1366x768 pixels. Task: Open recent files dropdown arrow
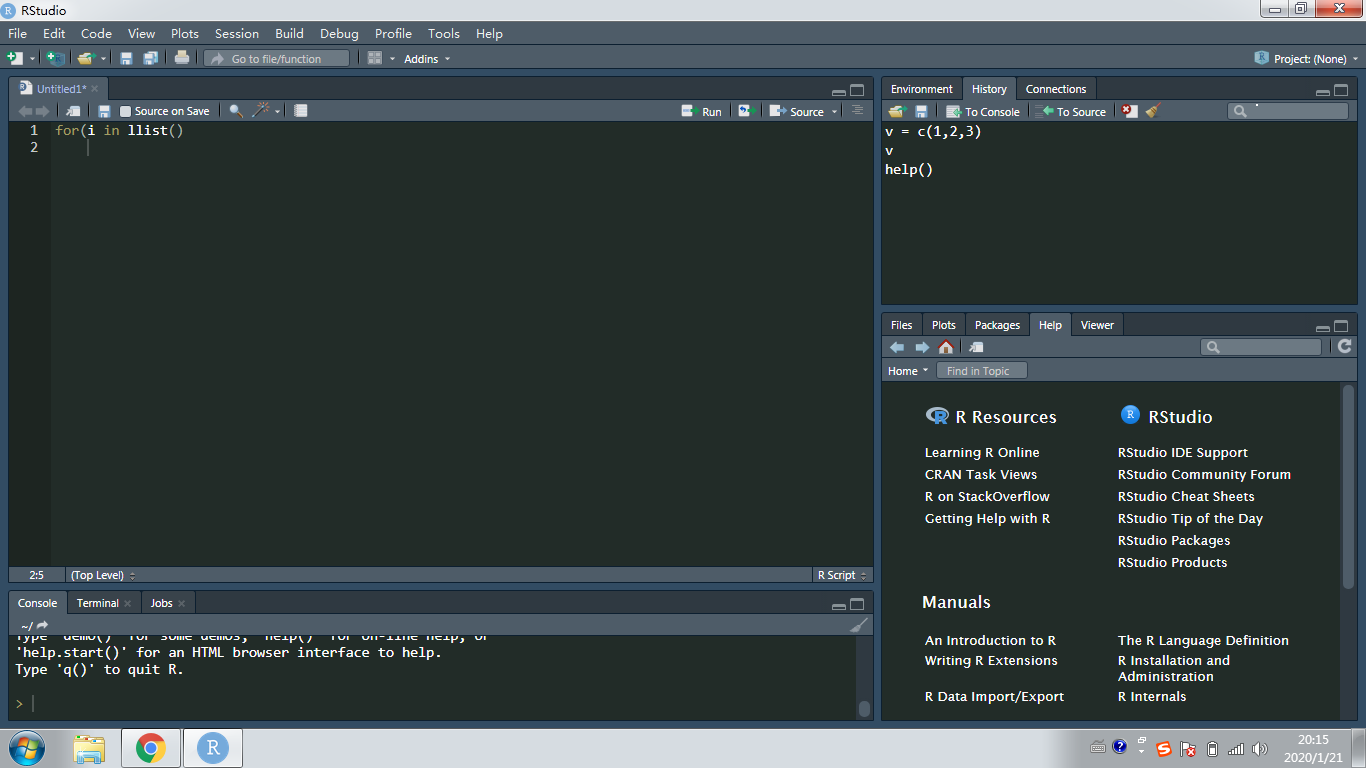click(x=103, y=59)
